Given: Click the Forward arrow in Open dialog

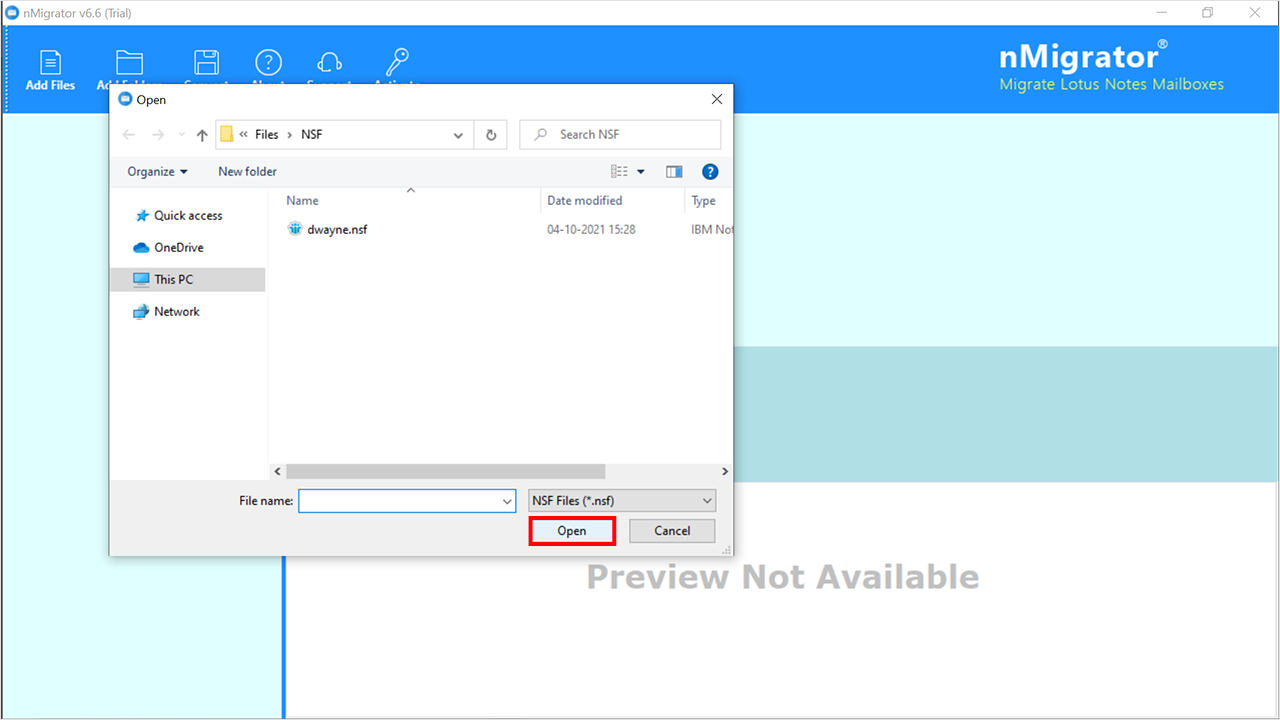Looking at the screenshot, I should pyautogui.click(x=158, y=135).
